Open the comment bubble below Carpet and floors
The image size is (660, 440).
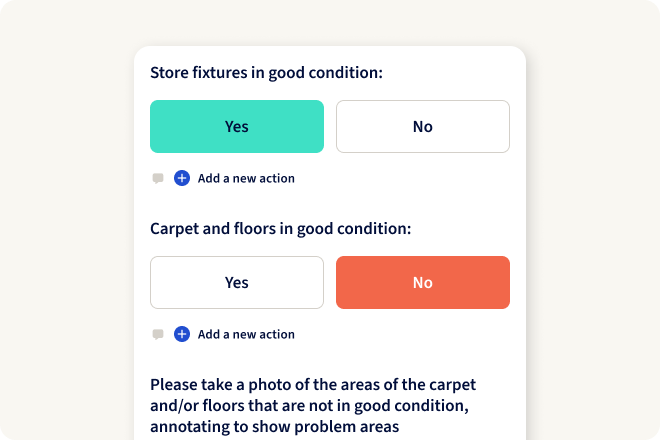pyautogui.click(x=157, y=334)
